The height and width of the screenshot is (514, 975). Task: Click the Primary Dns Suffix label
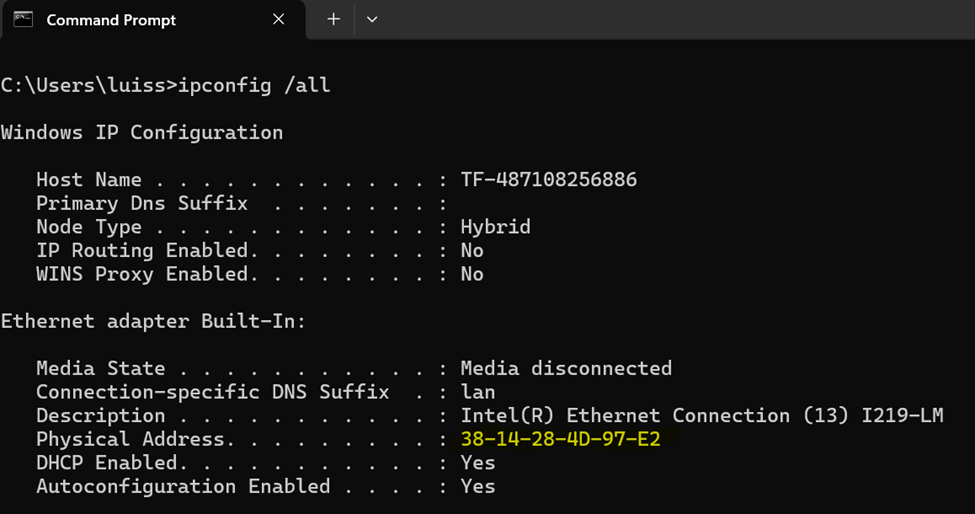pos(142,204)
